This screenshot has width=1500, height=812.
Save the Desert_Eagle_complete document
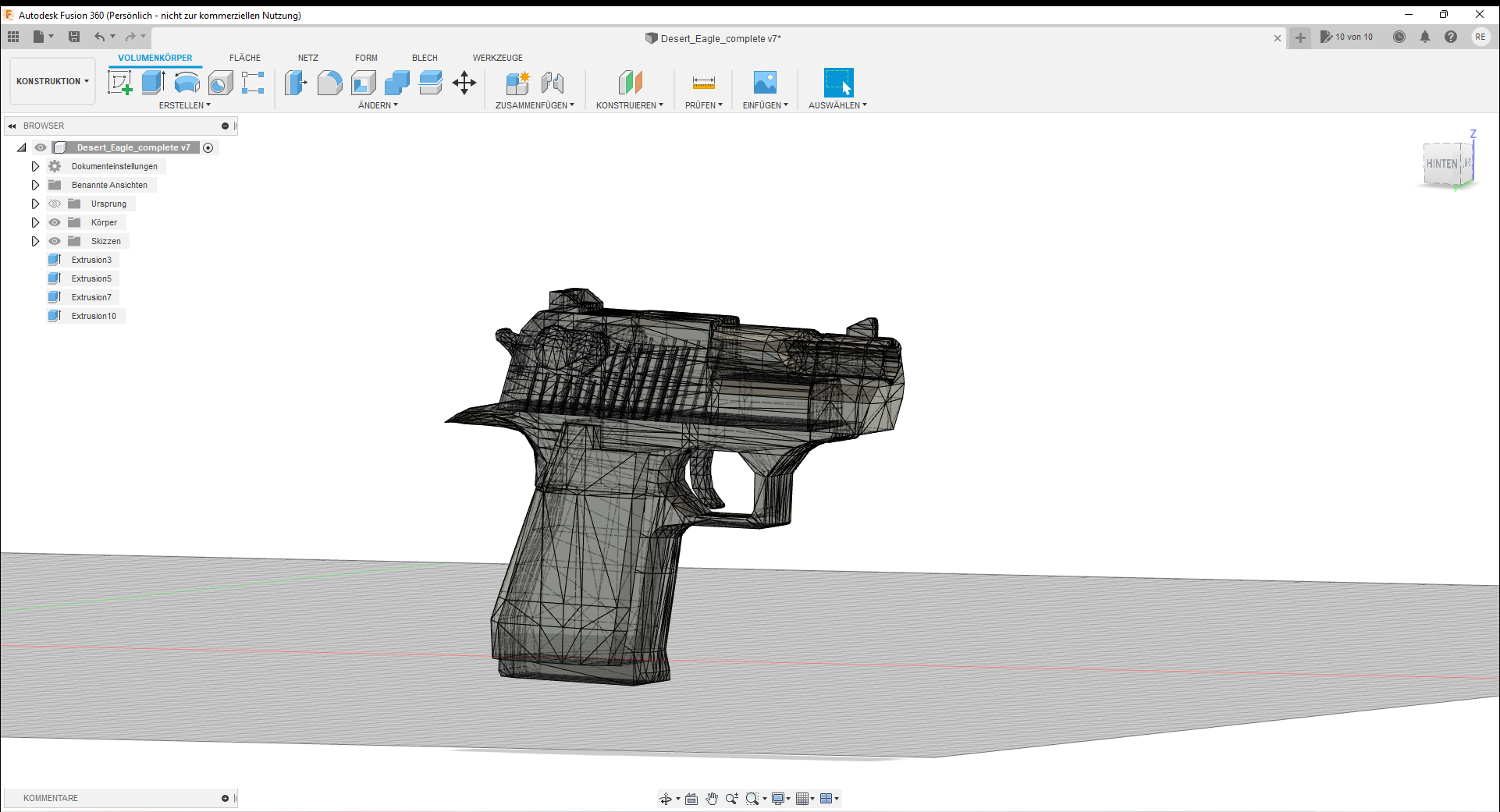point(74,37)
